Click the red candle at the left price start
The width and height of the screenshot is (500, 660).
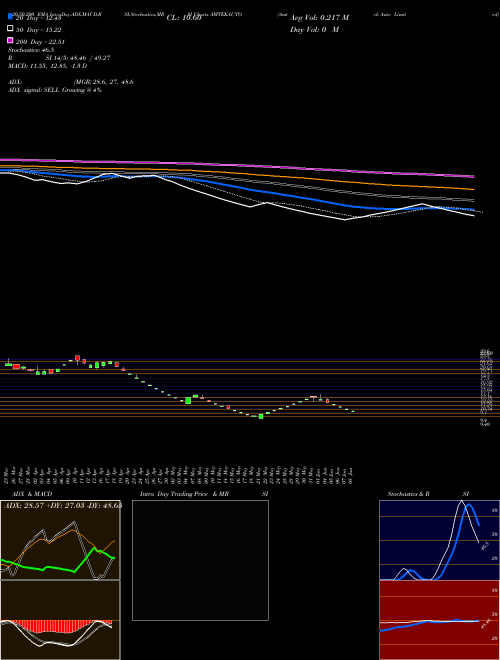[x=16, y=367]
